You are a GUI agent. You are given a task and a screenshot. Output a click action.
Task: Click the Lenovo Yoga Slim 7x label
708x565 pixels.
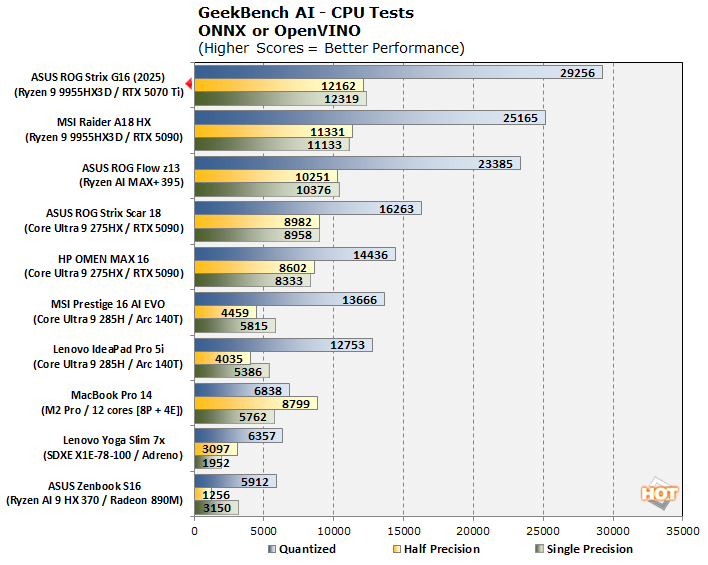point(114,440)
